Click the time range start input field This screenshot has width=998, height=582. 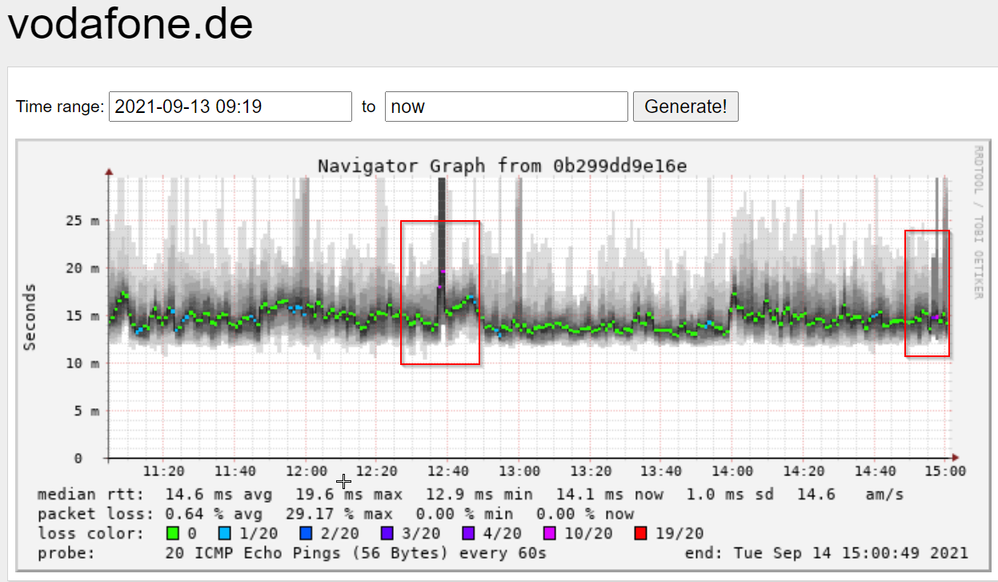pos(230,106)
